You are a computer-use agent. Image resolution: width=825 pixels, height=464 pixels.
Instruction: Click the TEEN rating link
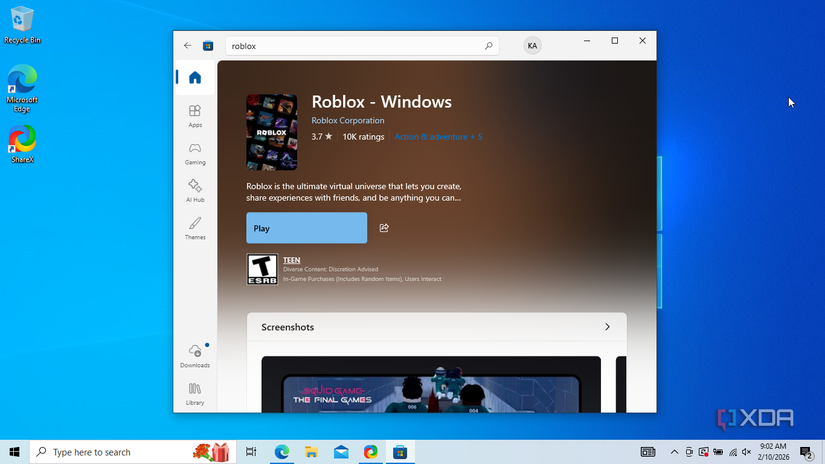[x=291, y=260]
